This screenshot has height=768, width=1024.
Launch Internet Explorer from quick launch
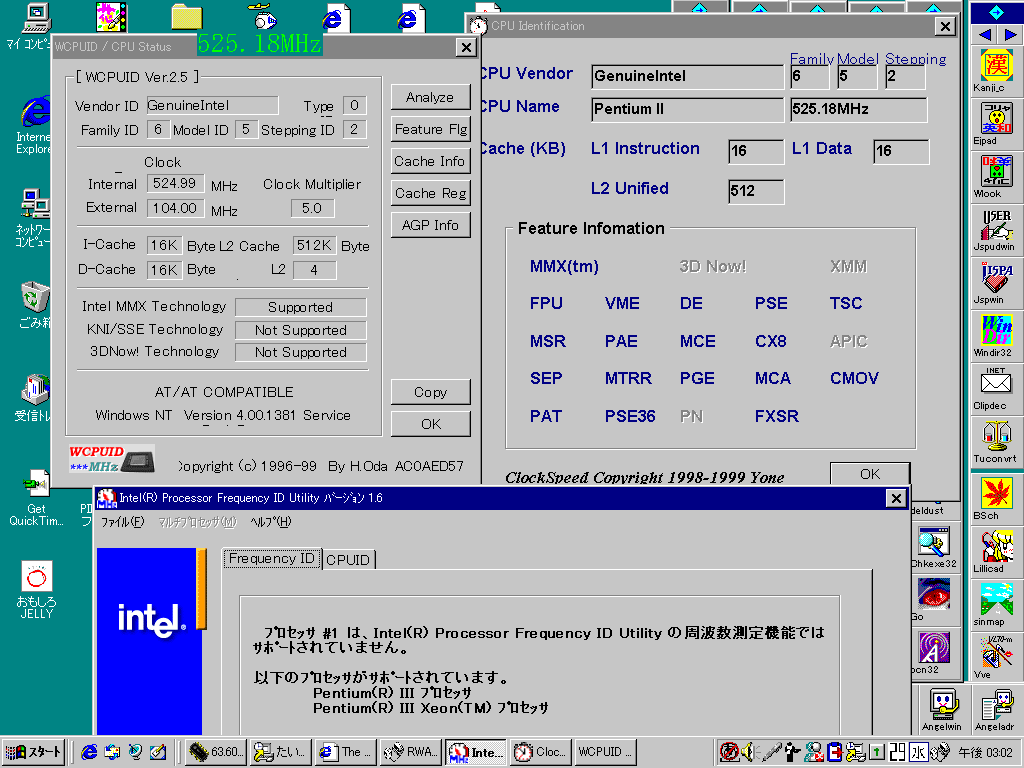tap(89, 752)
